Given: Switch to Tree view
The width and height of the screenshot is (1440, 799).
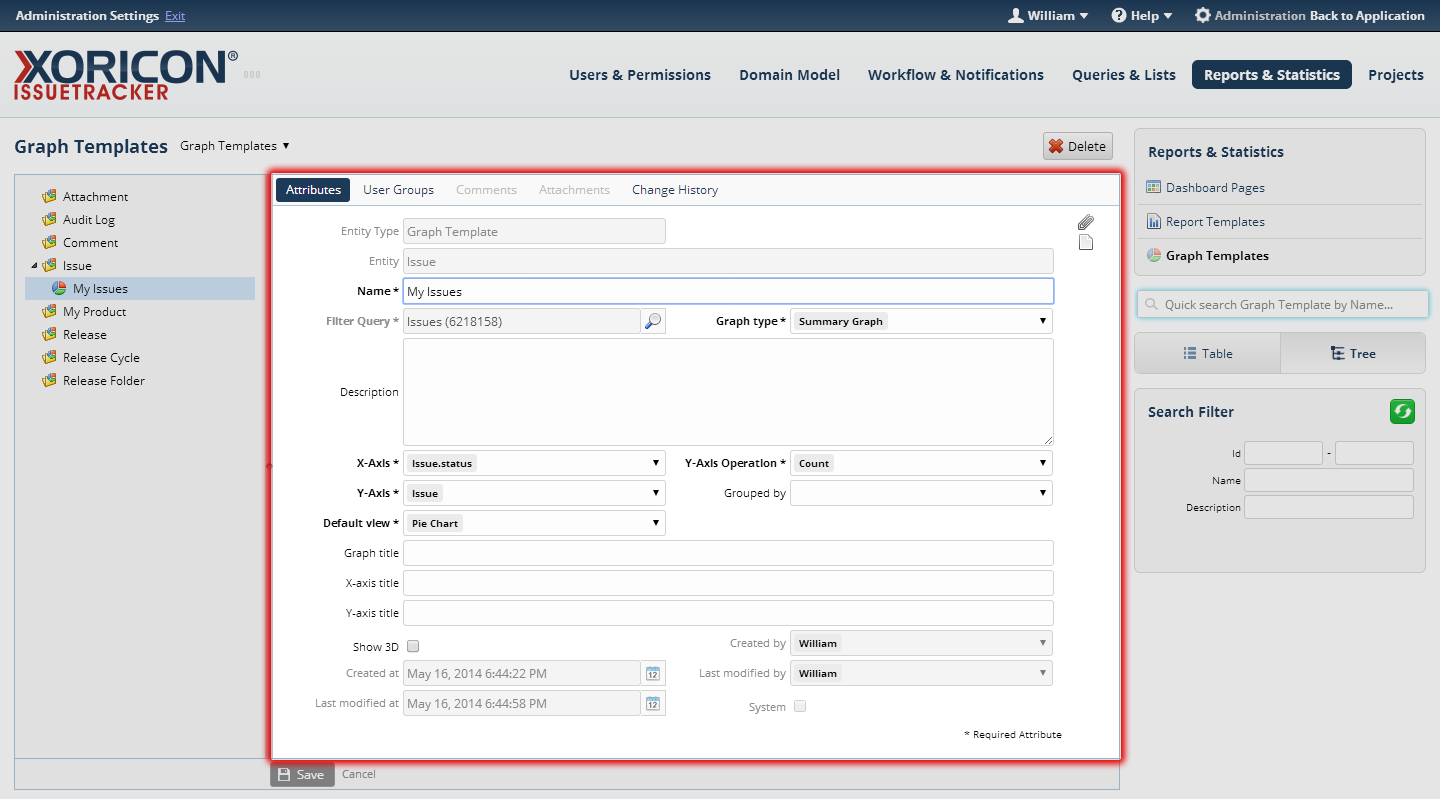Looking at the screenshot, I should [1353, 353].
